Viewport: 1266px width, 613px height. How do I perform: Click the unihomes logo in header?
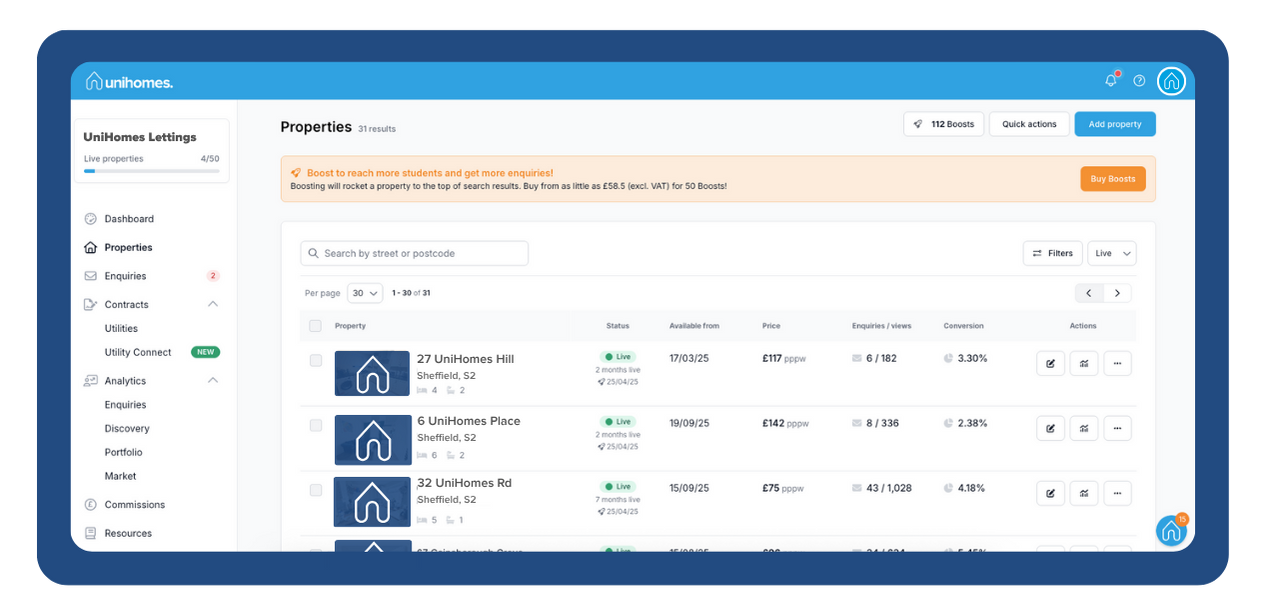click(x=129, y=81)
